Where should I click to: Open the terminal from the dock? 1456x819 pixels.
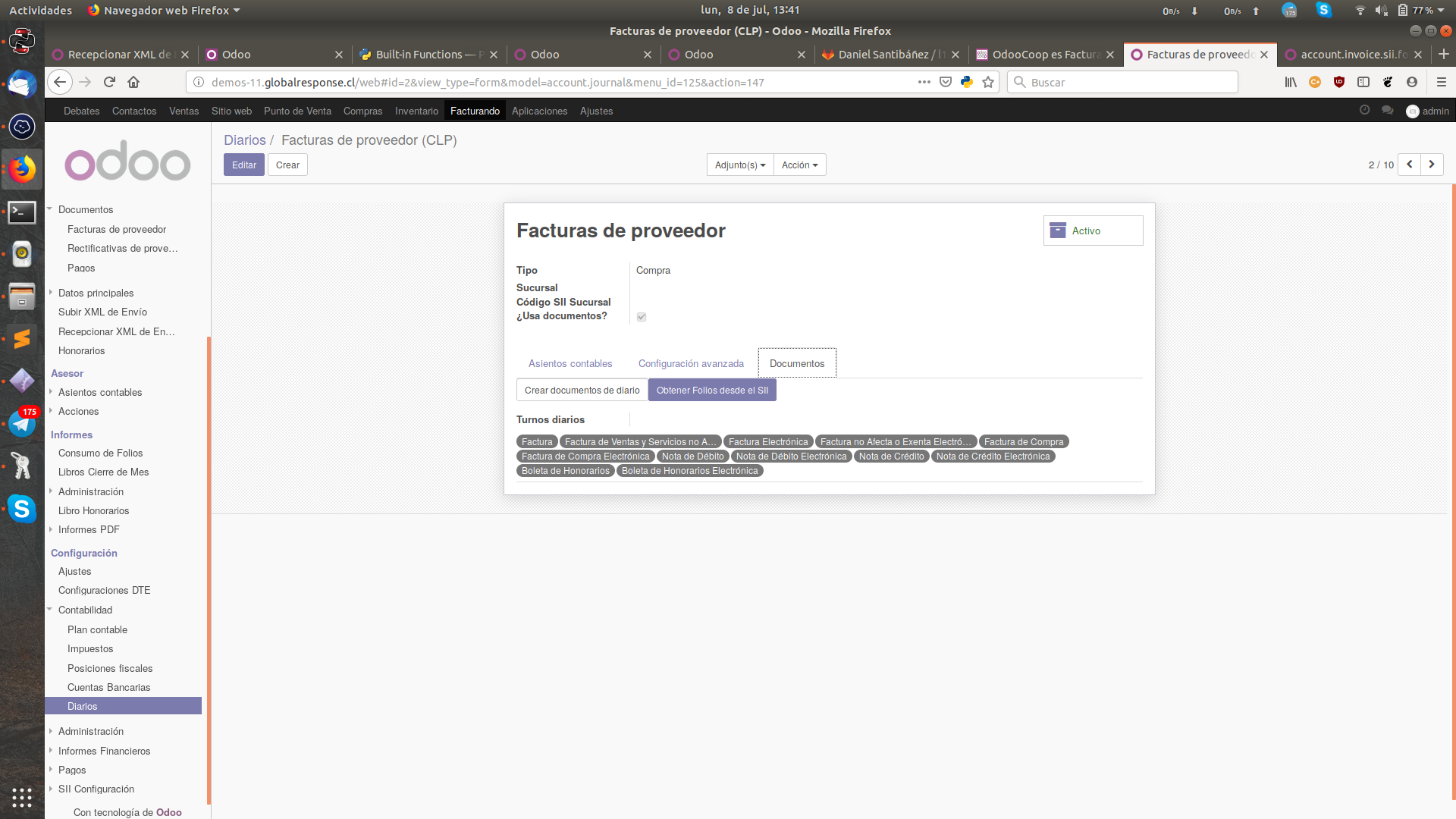[x=22, y=212]
